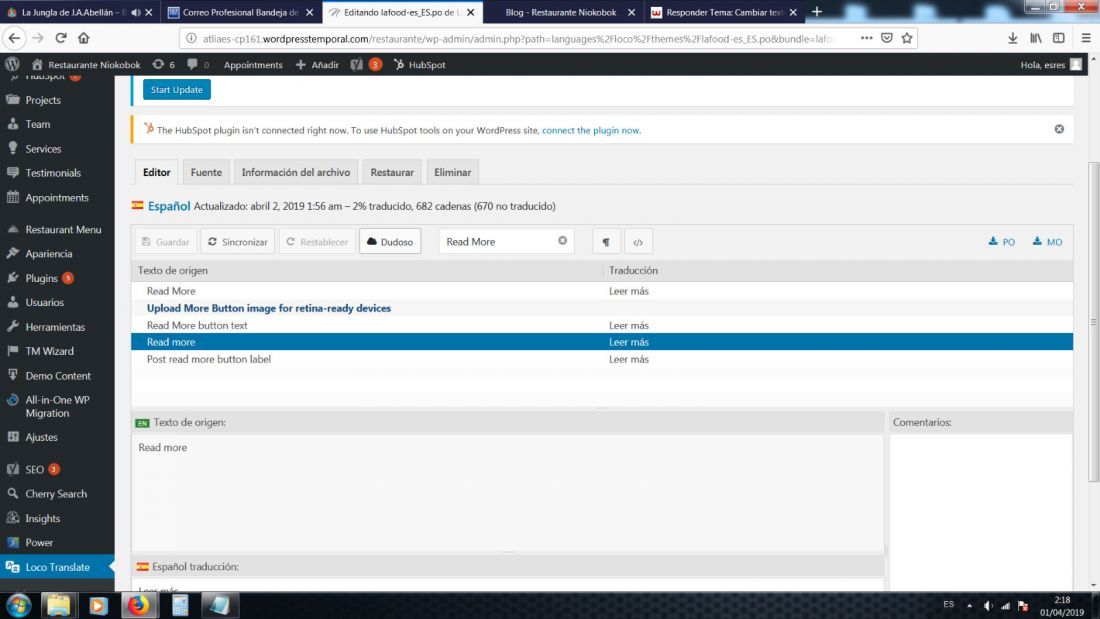Screen dimensions: 1100x619
Task: Open Windows Start button
Action: click(18, 605)
